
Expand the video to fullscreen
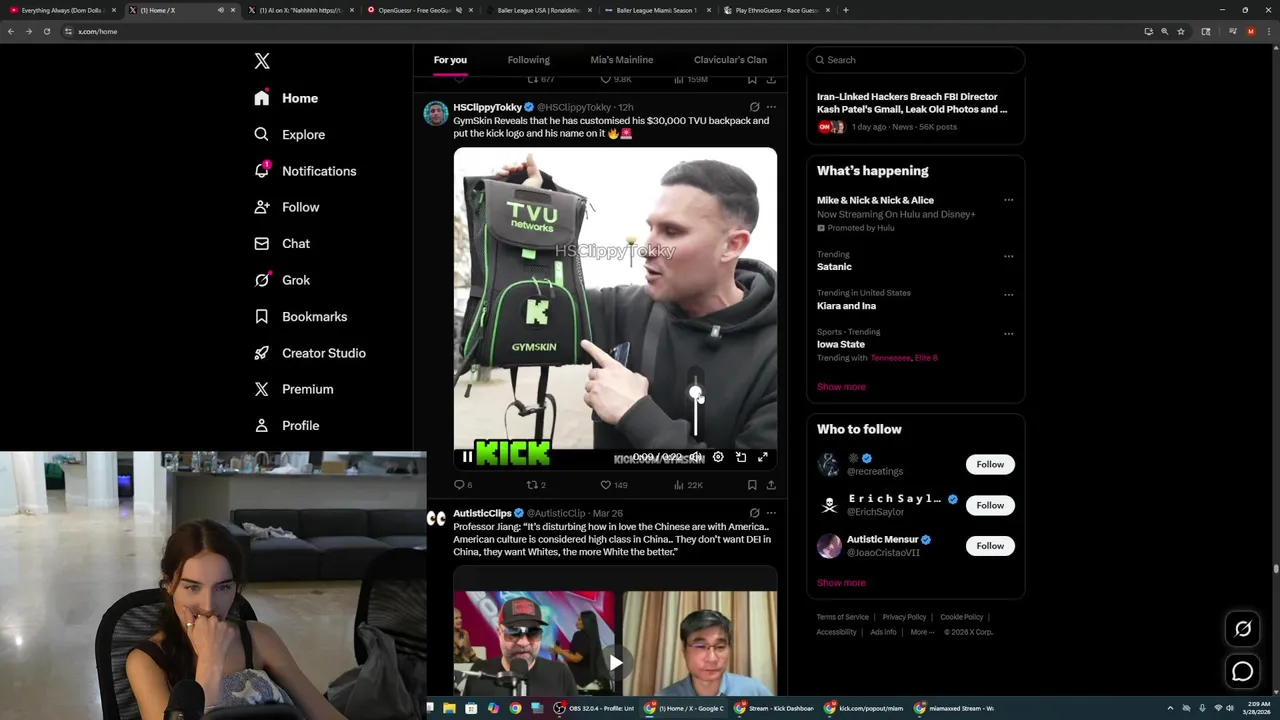coord(763,457)
